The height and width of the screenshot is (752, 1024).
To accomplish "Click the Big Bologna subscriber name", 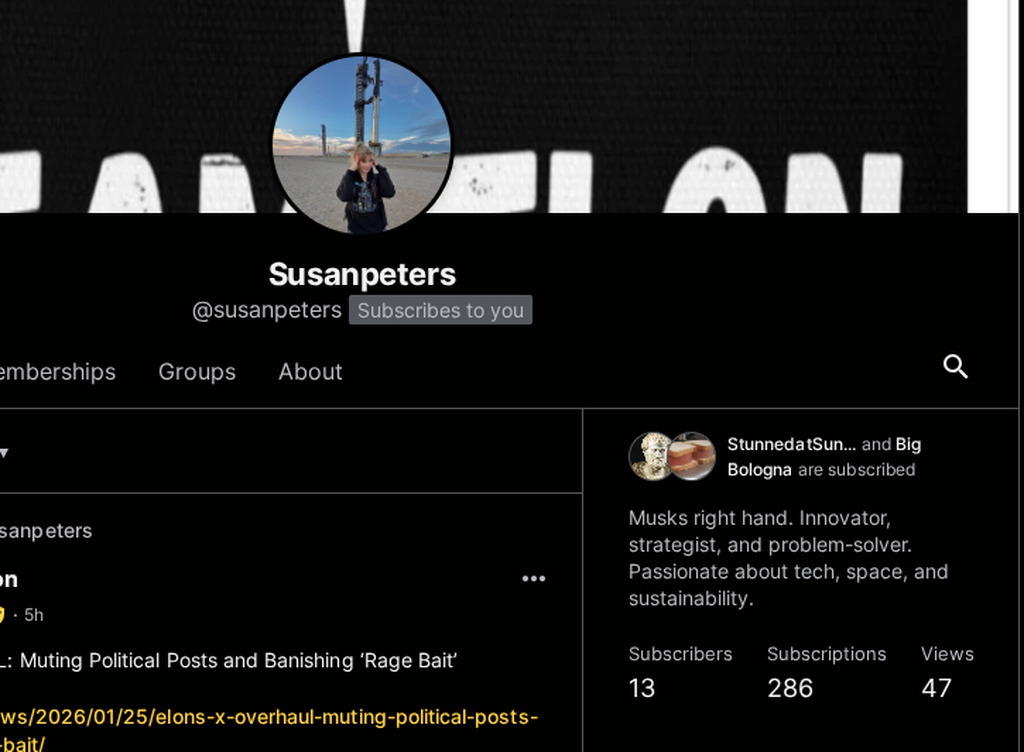I will 824,457.
